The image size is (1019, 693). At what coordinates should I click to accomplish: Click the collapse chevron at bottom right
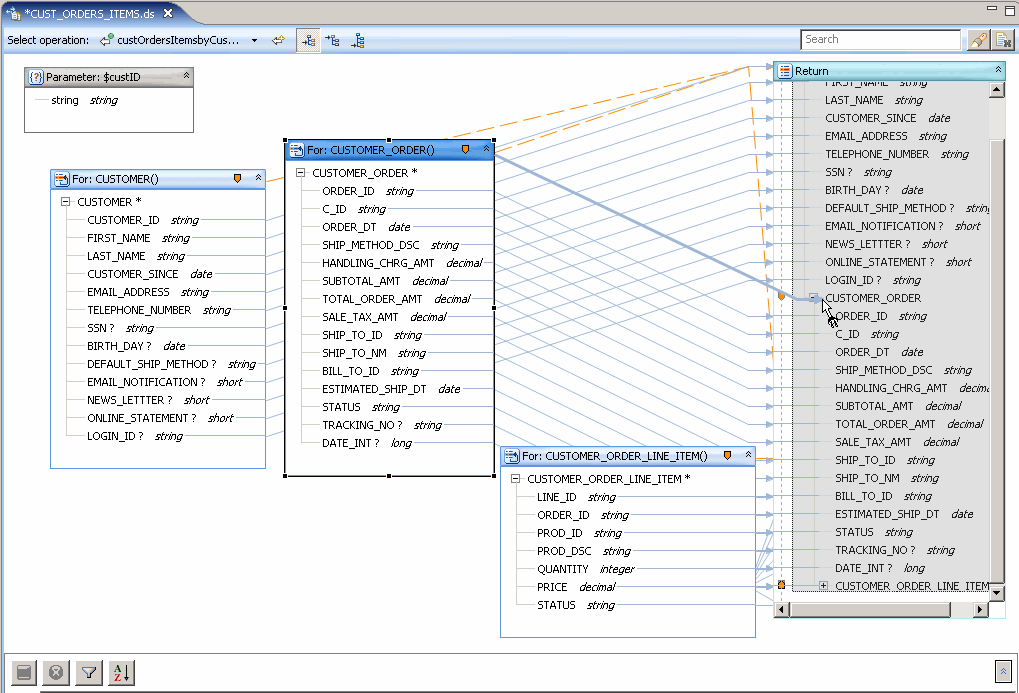(x=1003, y=672)
